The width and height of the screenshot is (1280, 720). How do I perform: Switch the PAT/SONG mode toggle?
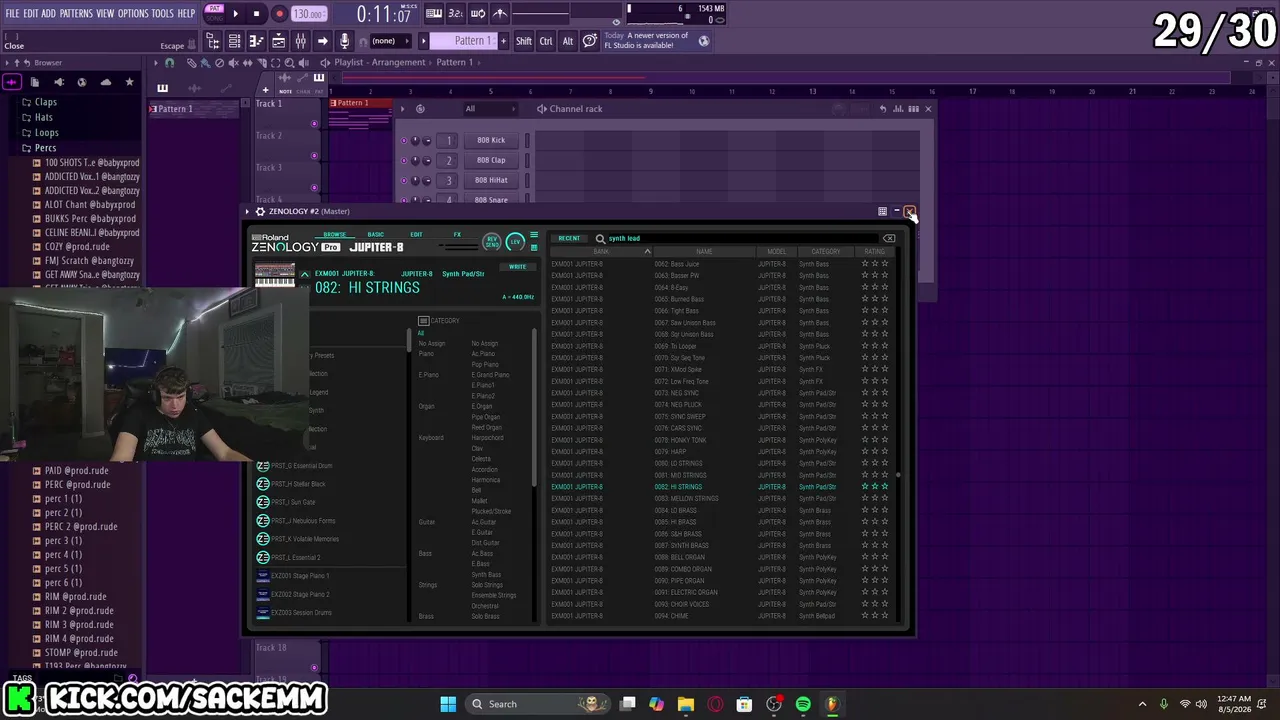(x=214, y=13)
